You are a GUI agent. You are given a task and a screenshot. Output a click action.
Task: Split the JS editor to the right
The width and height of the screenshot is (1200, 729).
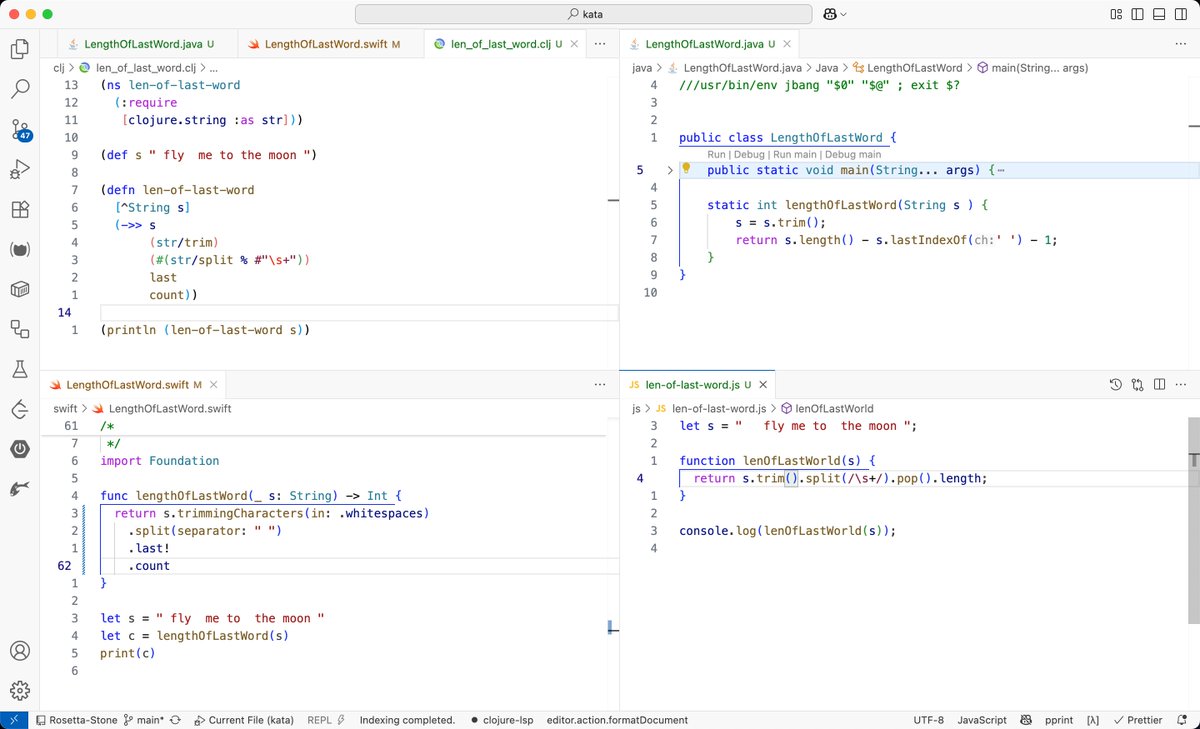1160,384
